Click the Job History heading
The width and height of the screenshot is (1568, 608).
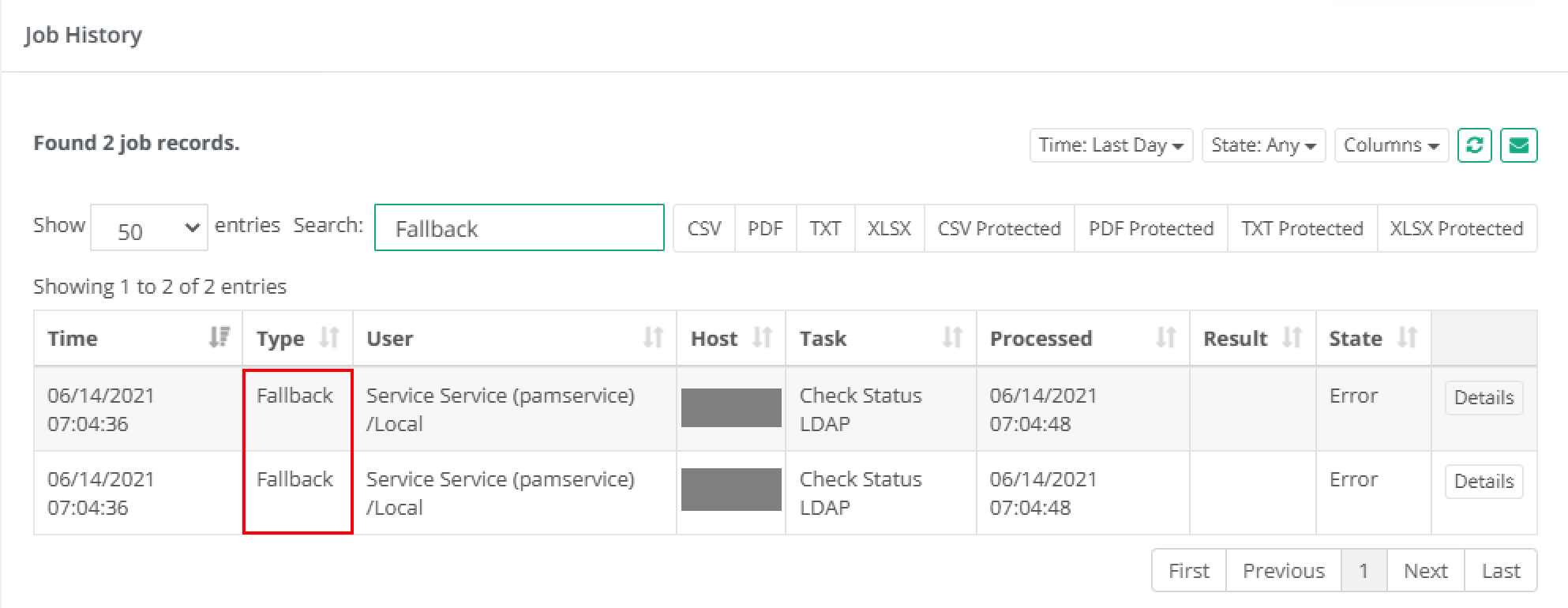coord(84,36)
